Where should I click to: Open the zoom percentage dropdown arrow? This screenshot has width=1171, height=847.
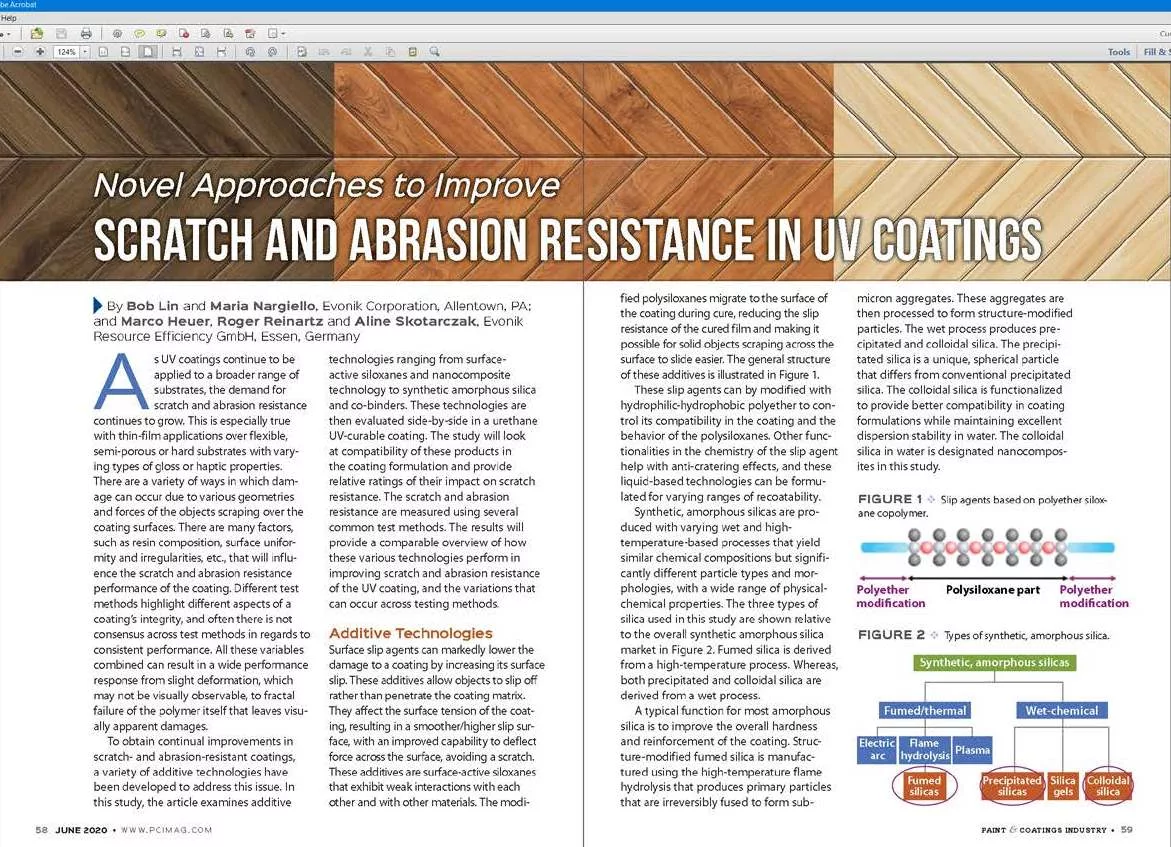(x=85, y=51)
